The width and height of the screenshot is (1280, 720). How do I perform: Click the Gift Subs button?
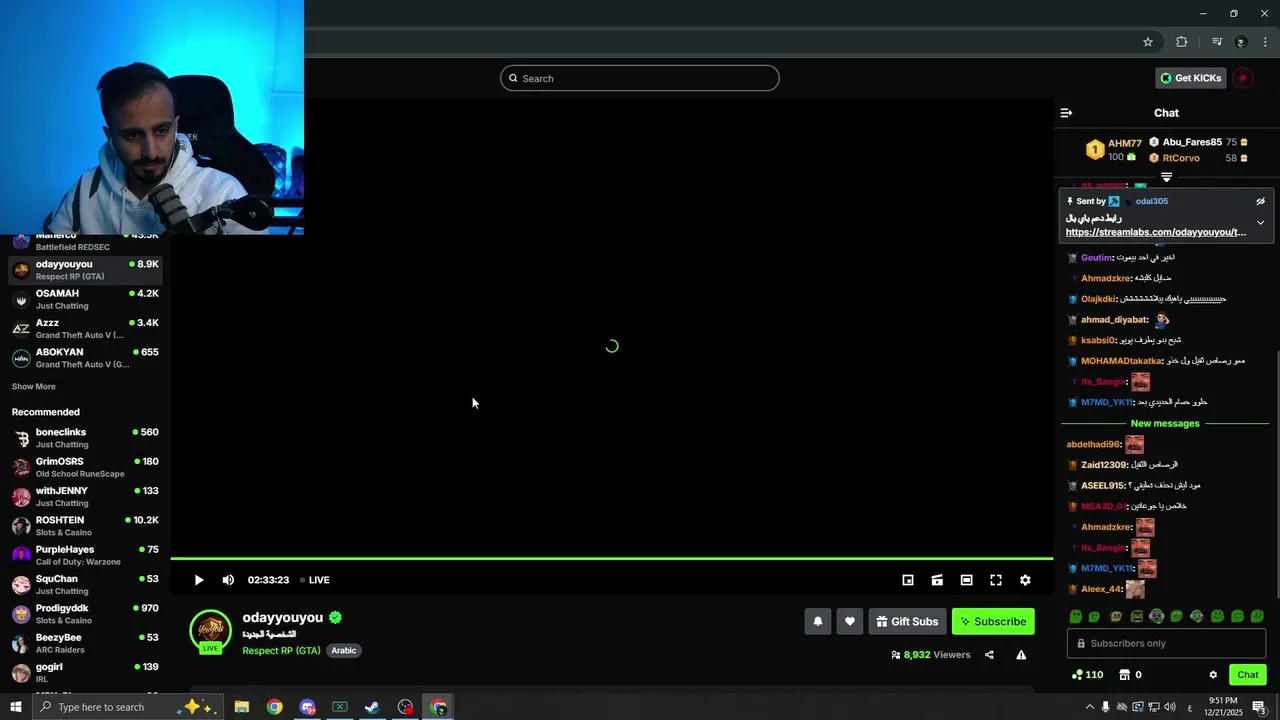(907, 621)
